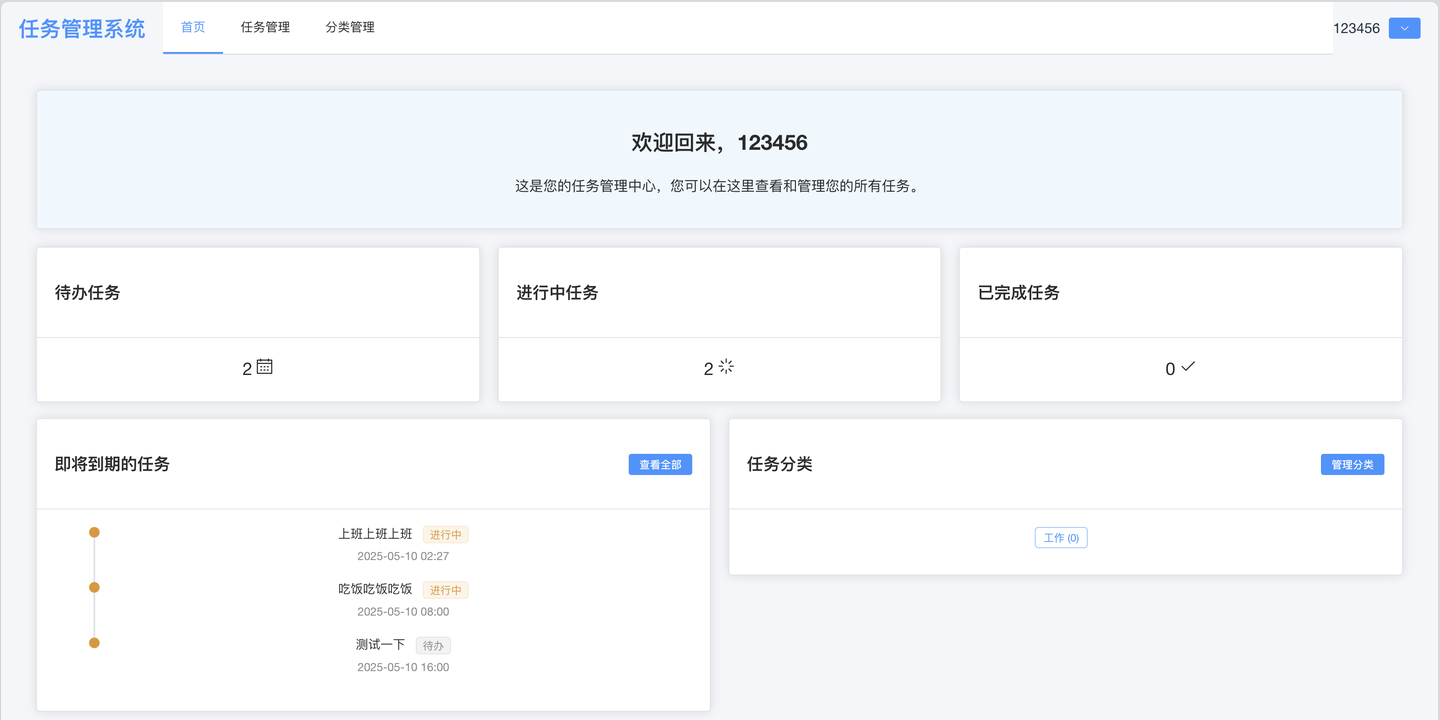Switch to the 任务管理 tab

[264, 27]
